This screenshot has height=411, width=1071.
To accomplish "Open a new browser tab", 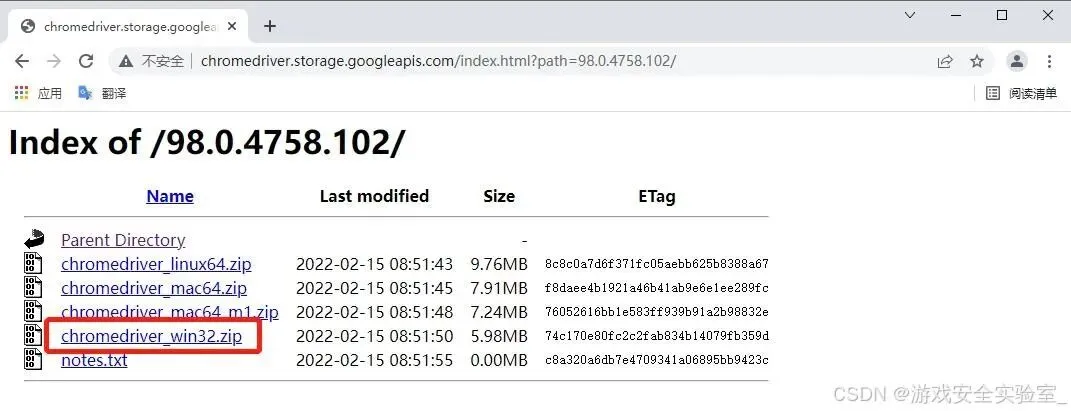I will (270, 26).
